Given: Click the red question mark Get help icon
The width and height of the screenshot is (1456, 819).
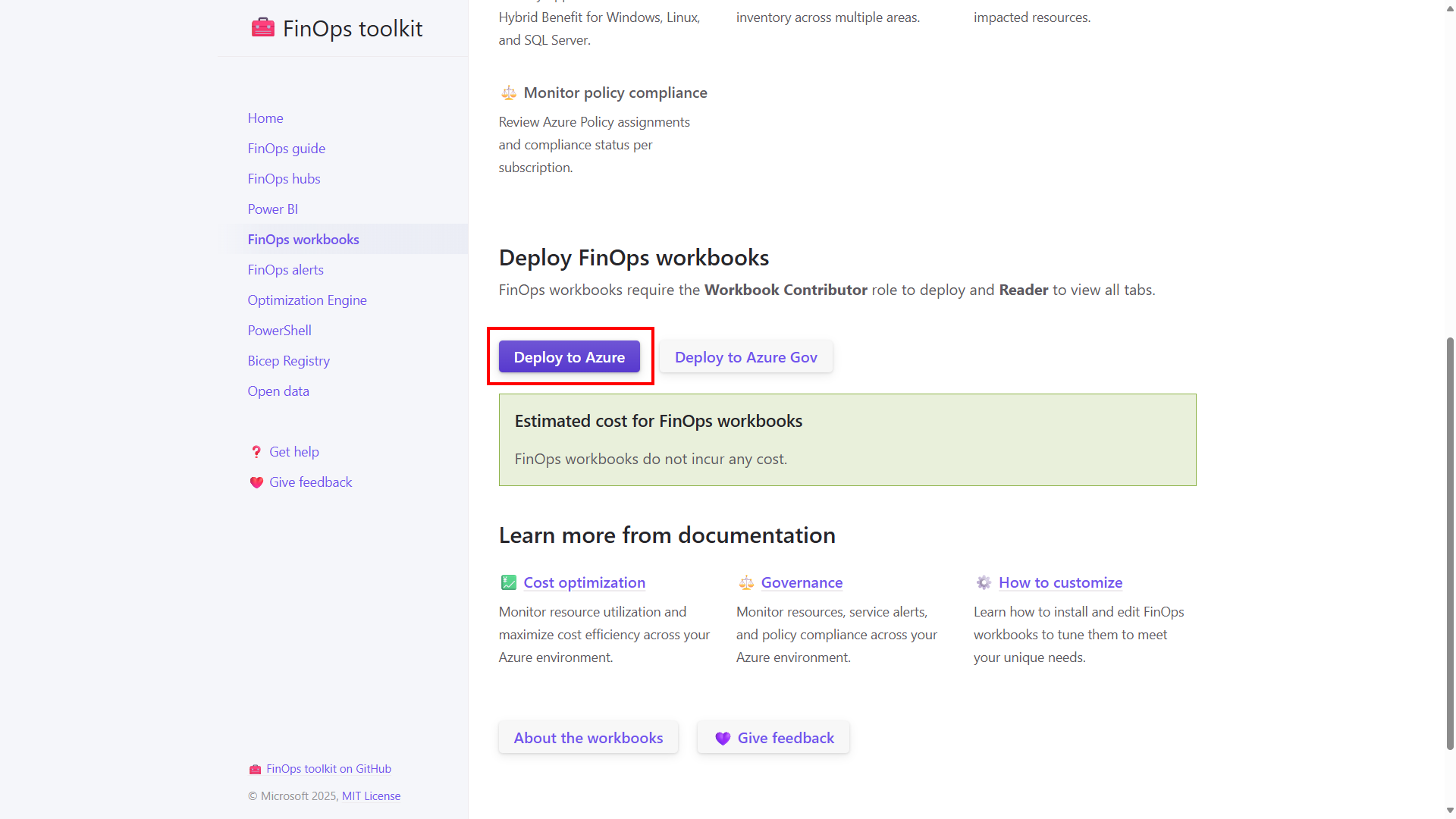Looking at the screenshot, I should 256,452.
